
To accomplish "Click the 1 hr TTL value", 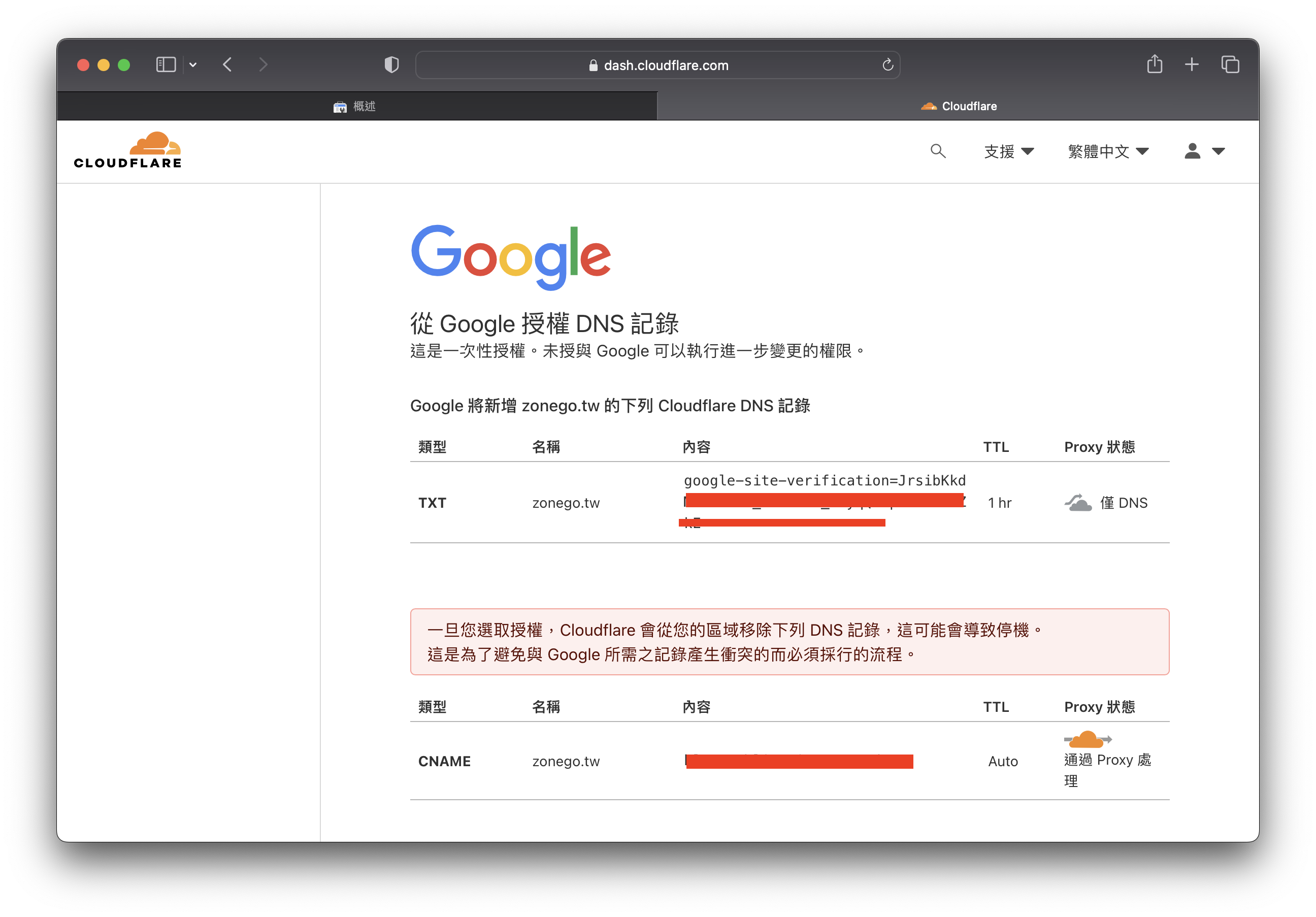I will [1000, 503].
